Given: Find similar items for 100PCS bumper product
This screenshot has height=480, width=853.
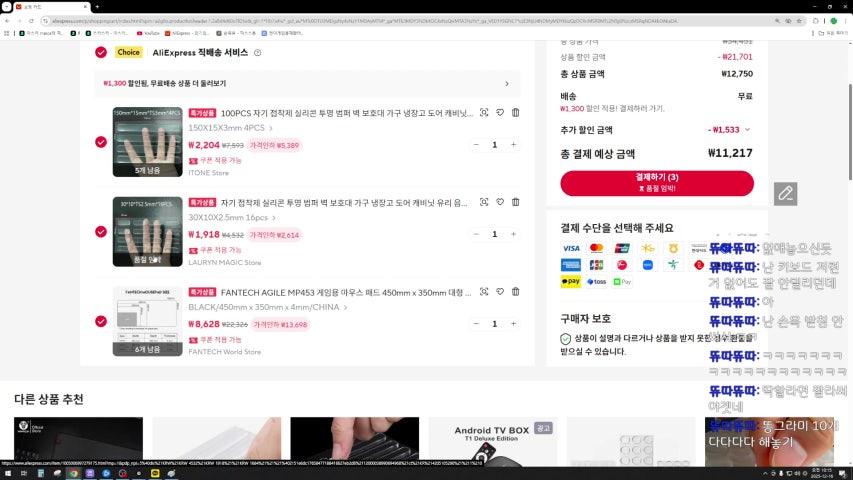Looking at the screenshot, I should coord(484,113).
